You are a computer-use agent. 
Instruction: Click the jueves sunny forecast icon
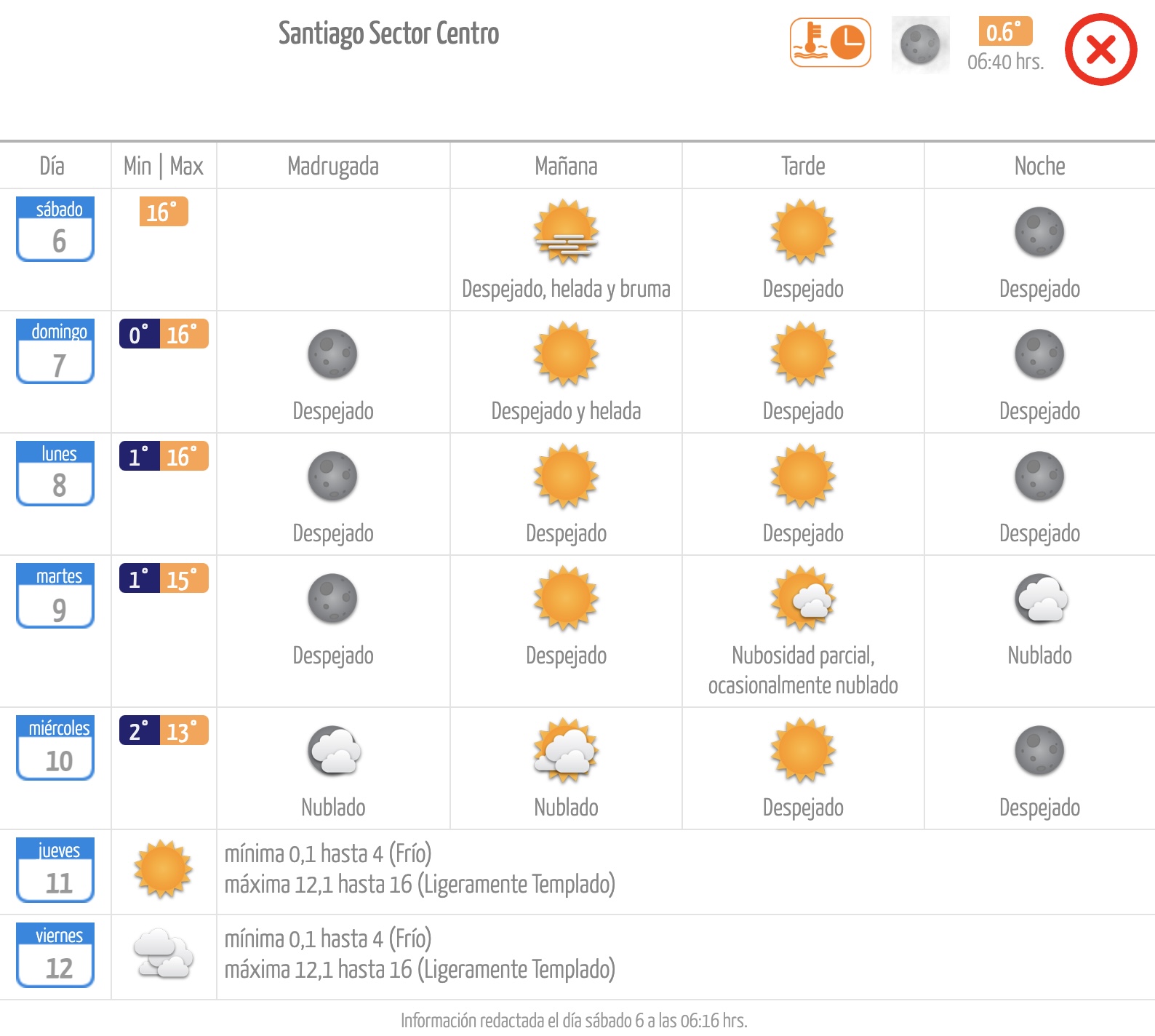163,870
